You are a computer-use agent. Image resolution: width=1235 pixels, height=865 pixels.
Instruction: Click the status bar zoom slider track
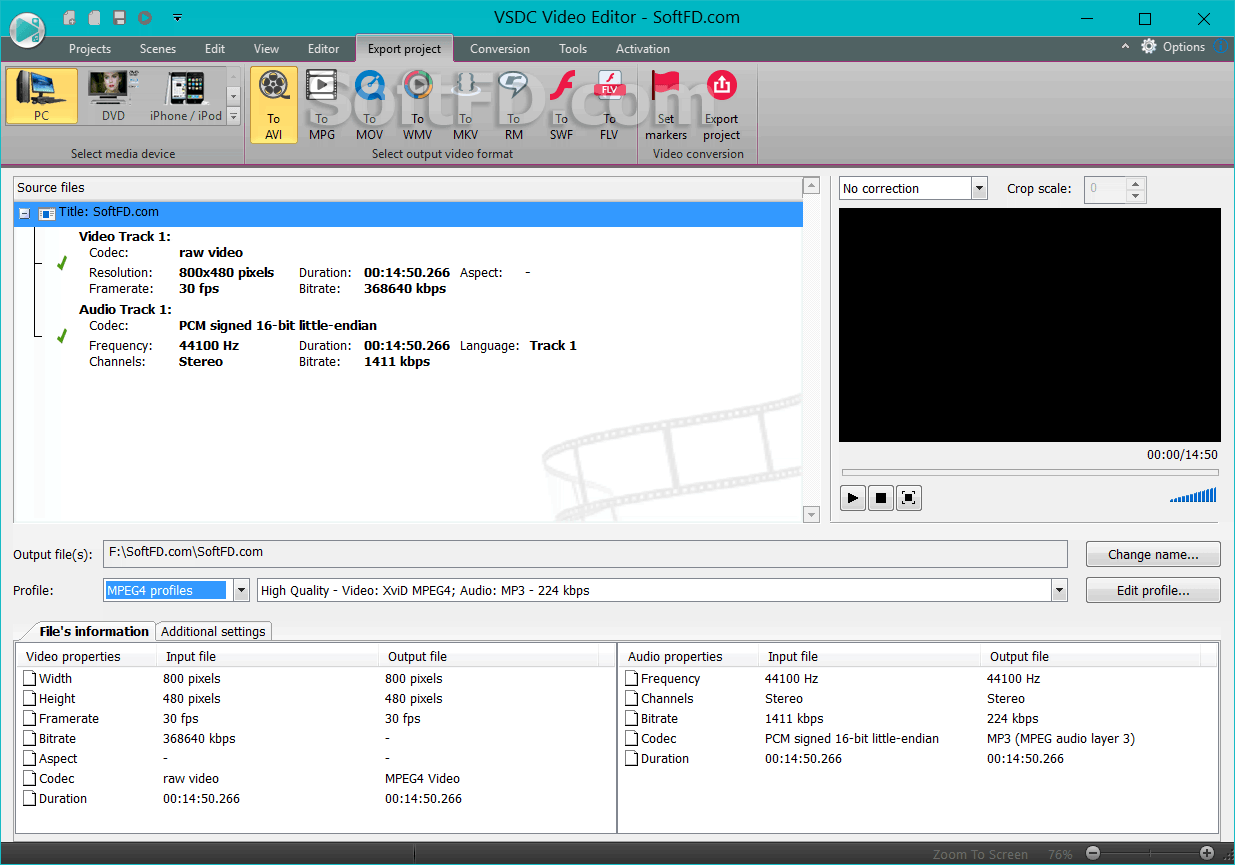tap(1150, 853)
